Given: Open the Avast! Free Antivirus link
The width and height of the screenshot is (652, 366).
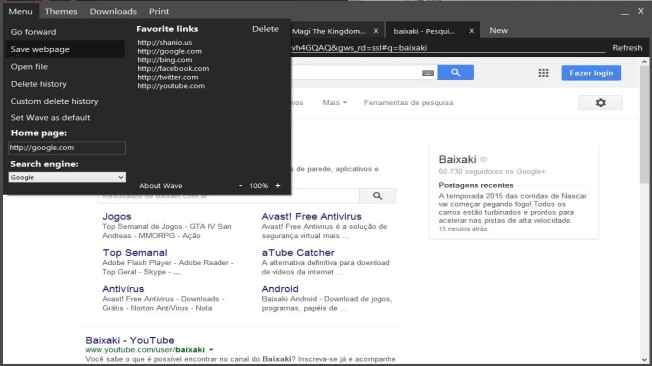Looking at the screenshot, I should (311, 216).
